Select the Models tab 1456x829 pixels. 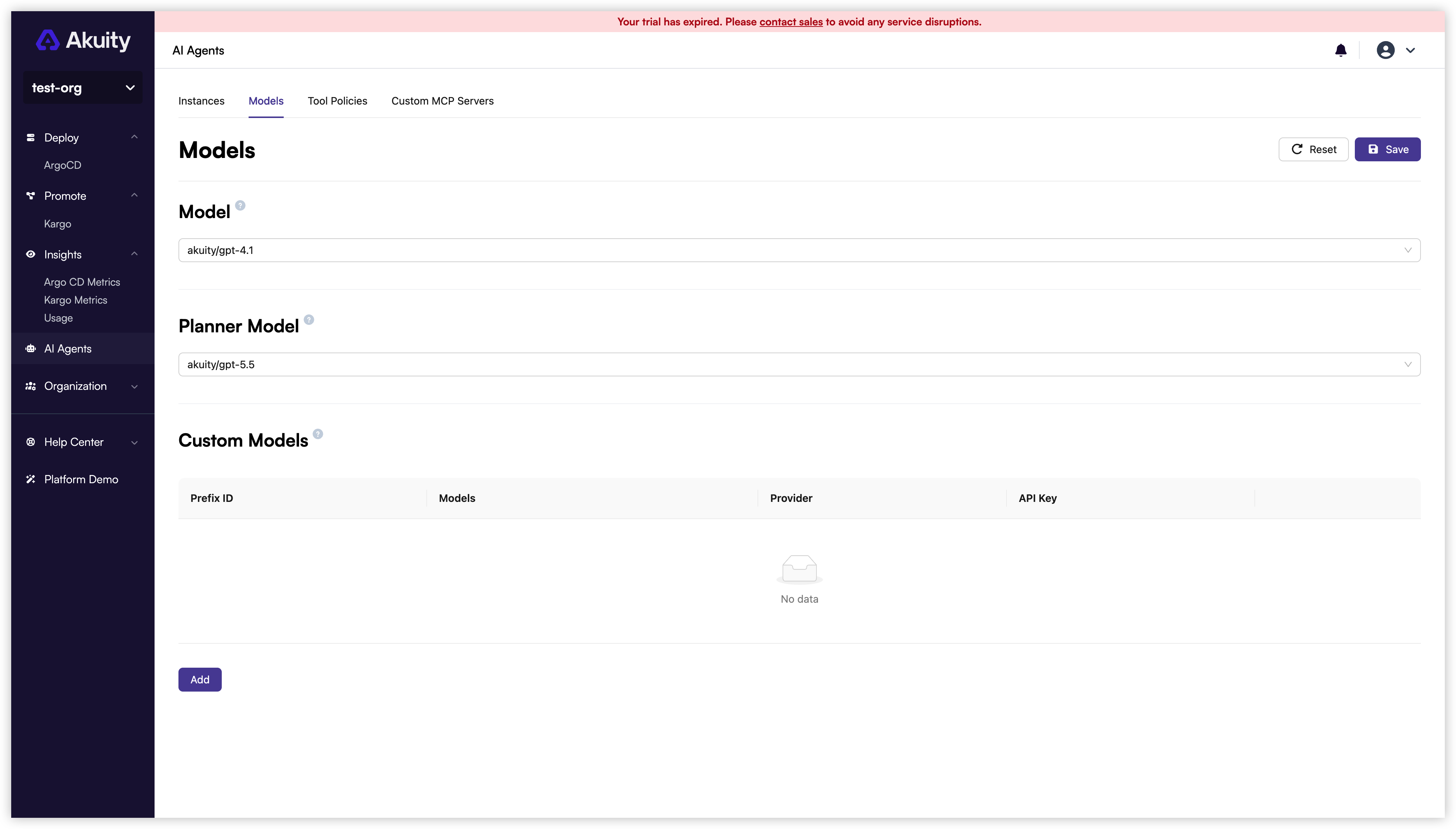click(266, 101)
